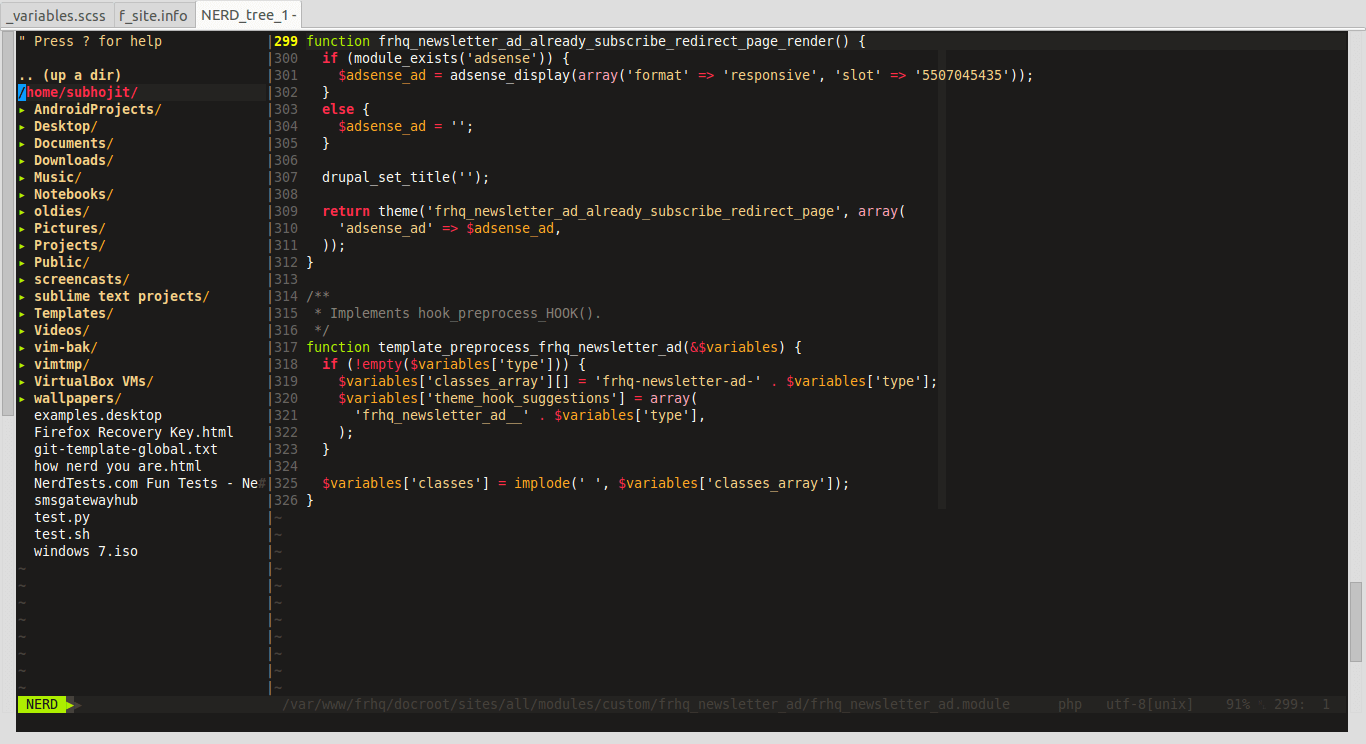Screen dimensions: 1366x744
Task: Select the /home/subhojit/ root path
Action: (x=78, y=92)
